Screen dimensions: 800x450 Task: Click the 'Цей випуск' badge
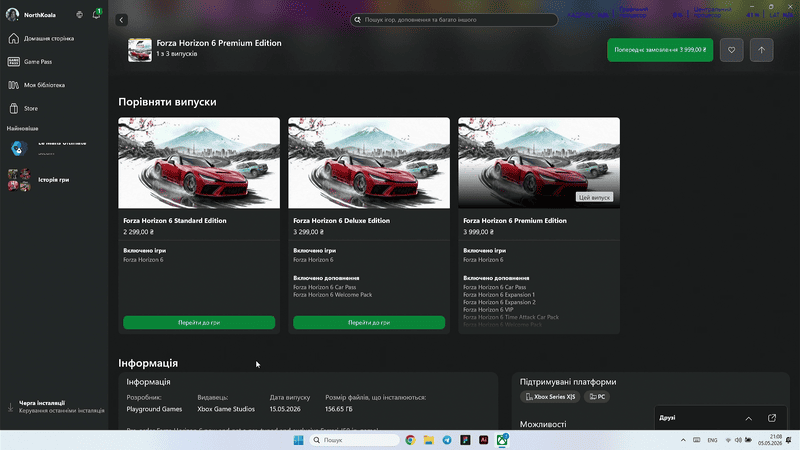[594, 197]
